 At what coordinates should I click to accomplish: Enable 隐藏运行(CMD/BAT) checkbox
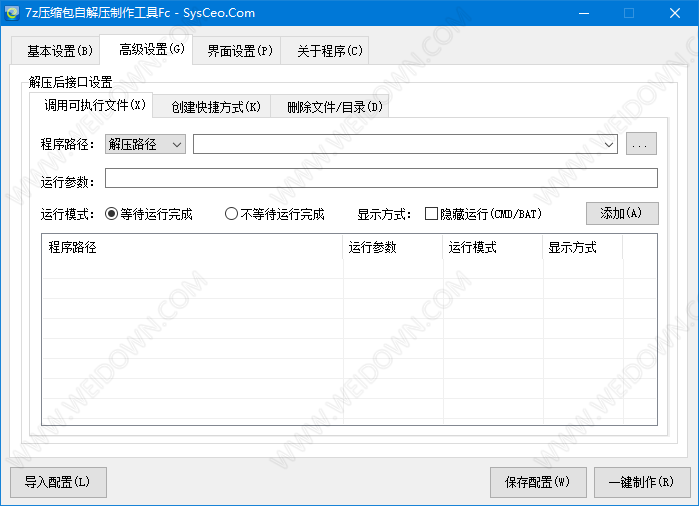coord(432,214)
